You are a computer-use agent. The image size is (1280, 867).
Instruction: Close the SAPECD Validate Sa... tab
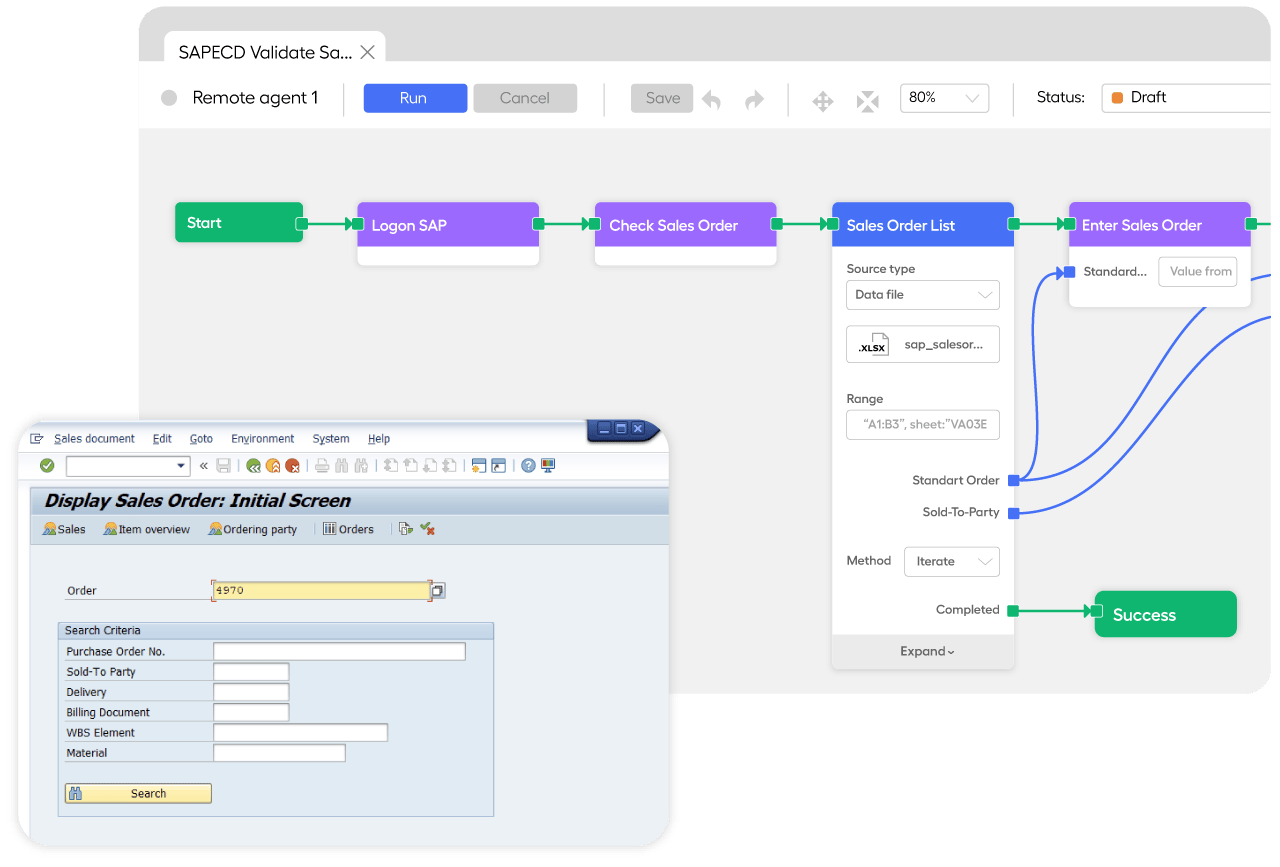tap(367, 52)
